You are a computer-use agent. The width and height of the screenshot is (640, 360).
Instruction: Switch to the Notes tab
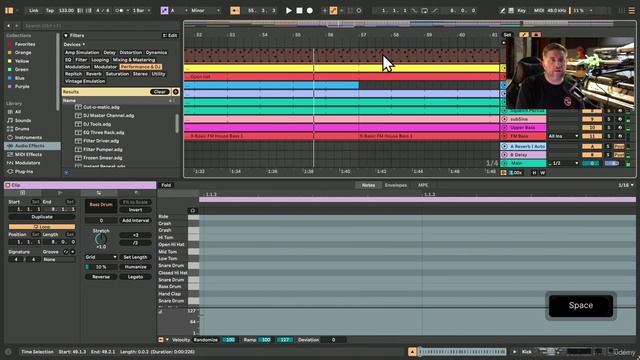(x=368, y=185)
